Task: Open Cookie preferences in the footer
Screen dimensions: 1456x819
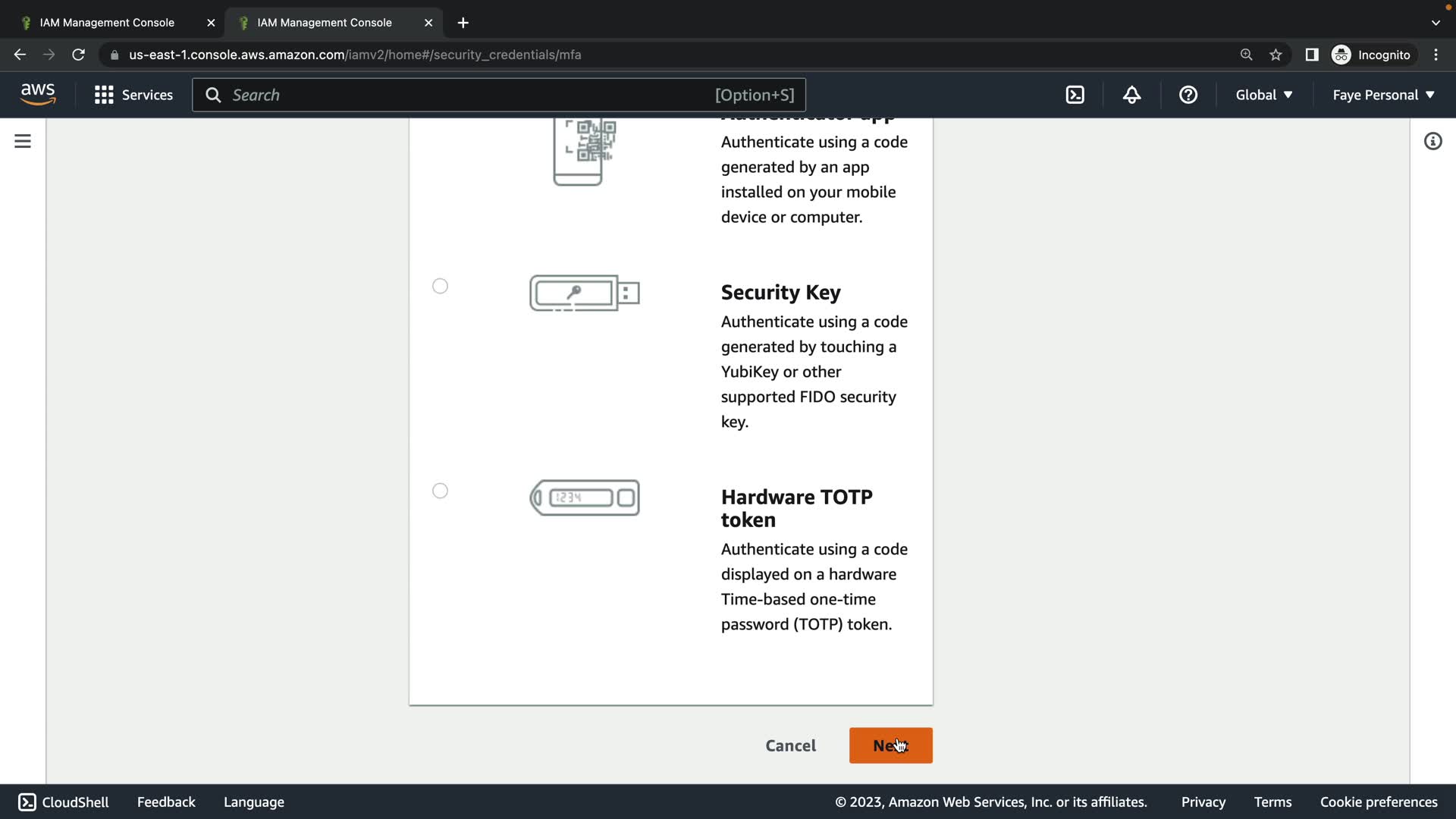Action: coord(1378,802)
